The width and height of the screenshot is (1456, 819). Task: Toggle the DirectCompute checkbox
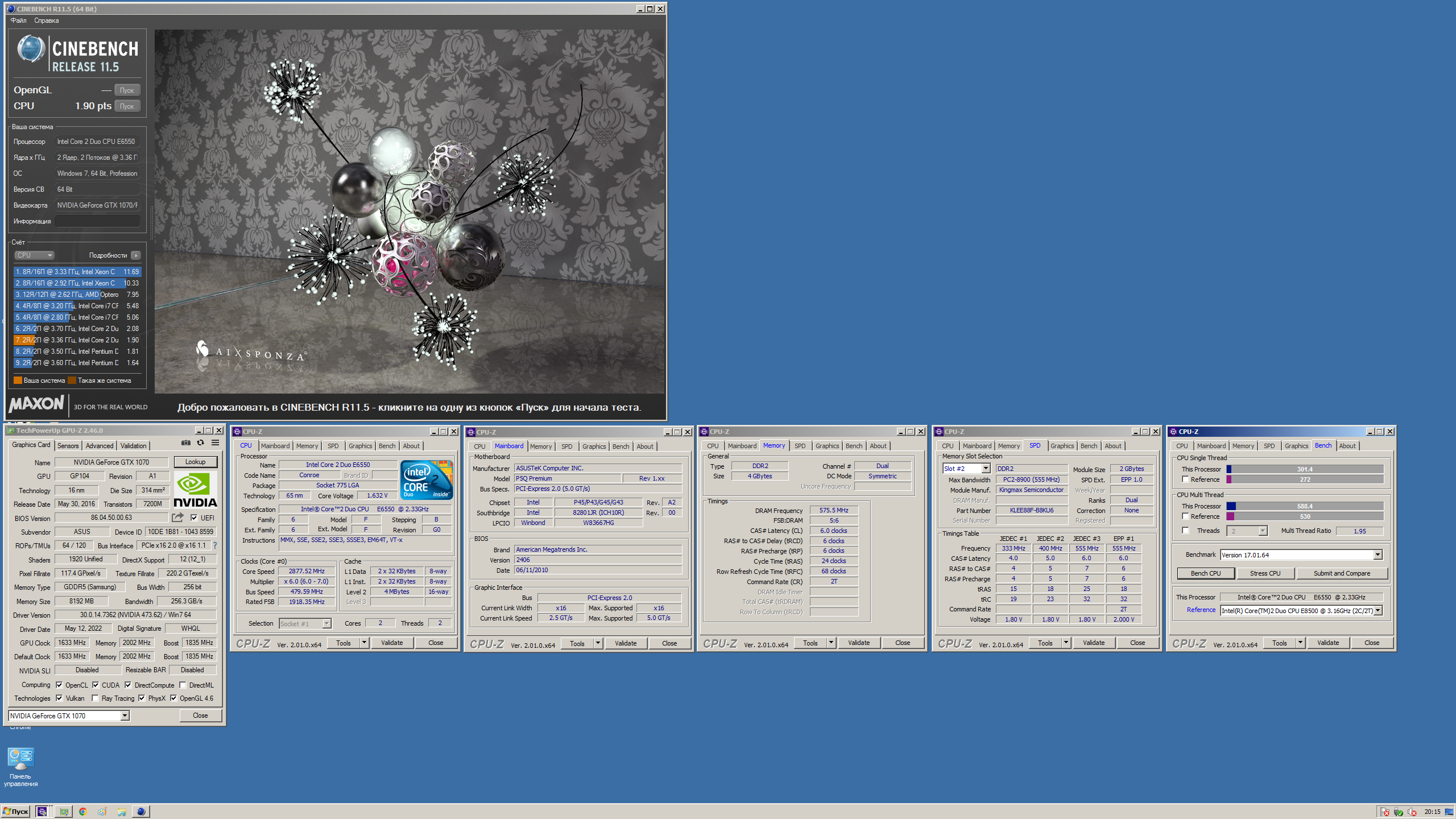[x=128, y=685]
